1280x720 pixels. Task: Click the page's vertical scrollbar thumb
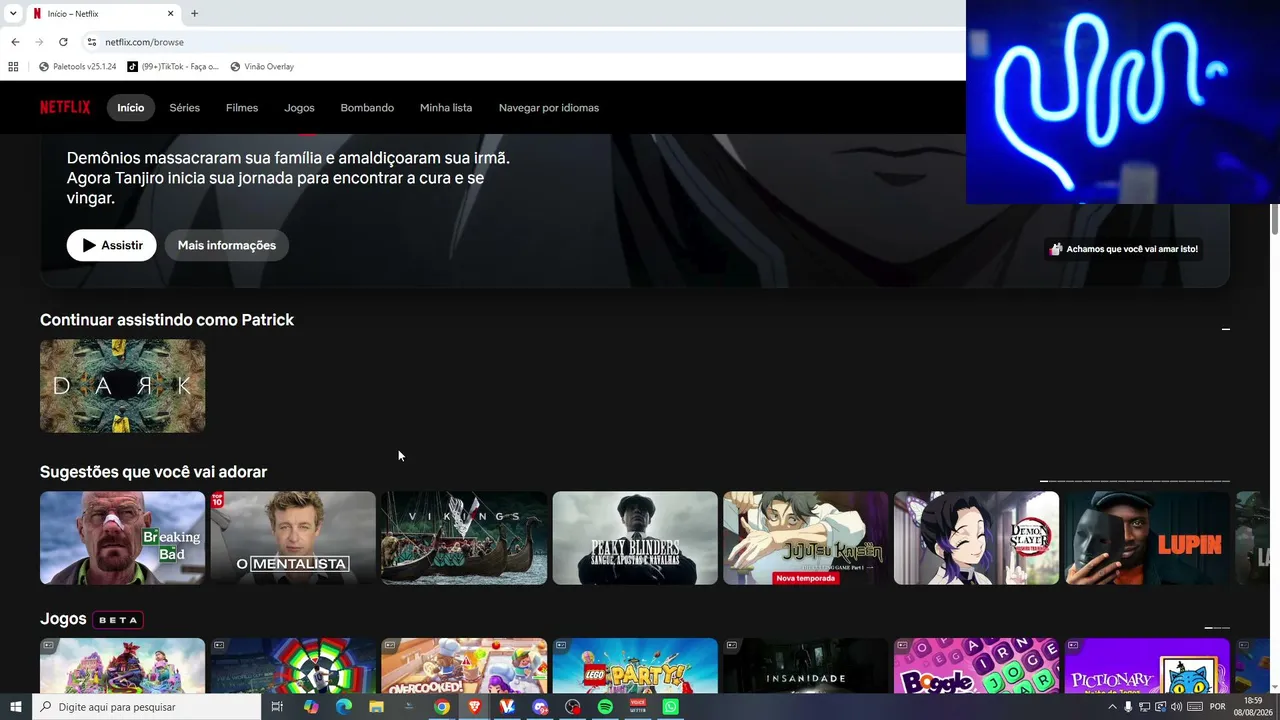pyautogui.click(x=1275, y=219)
